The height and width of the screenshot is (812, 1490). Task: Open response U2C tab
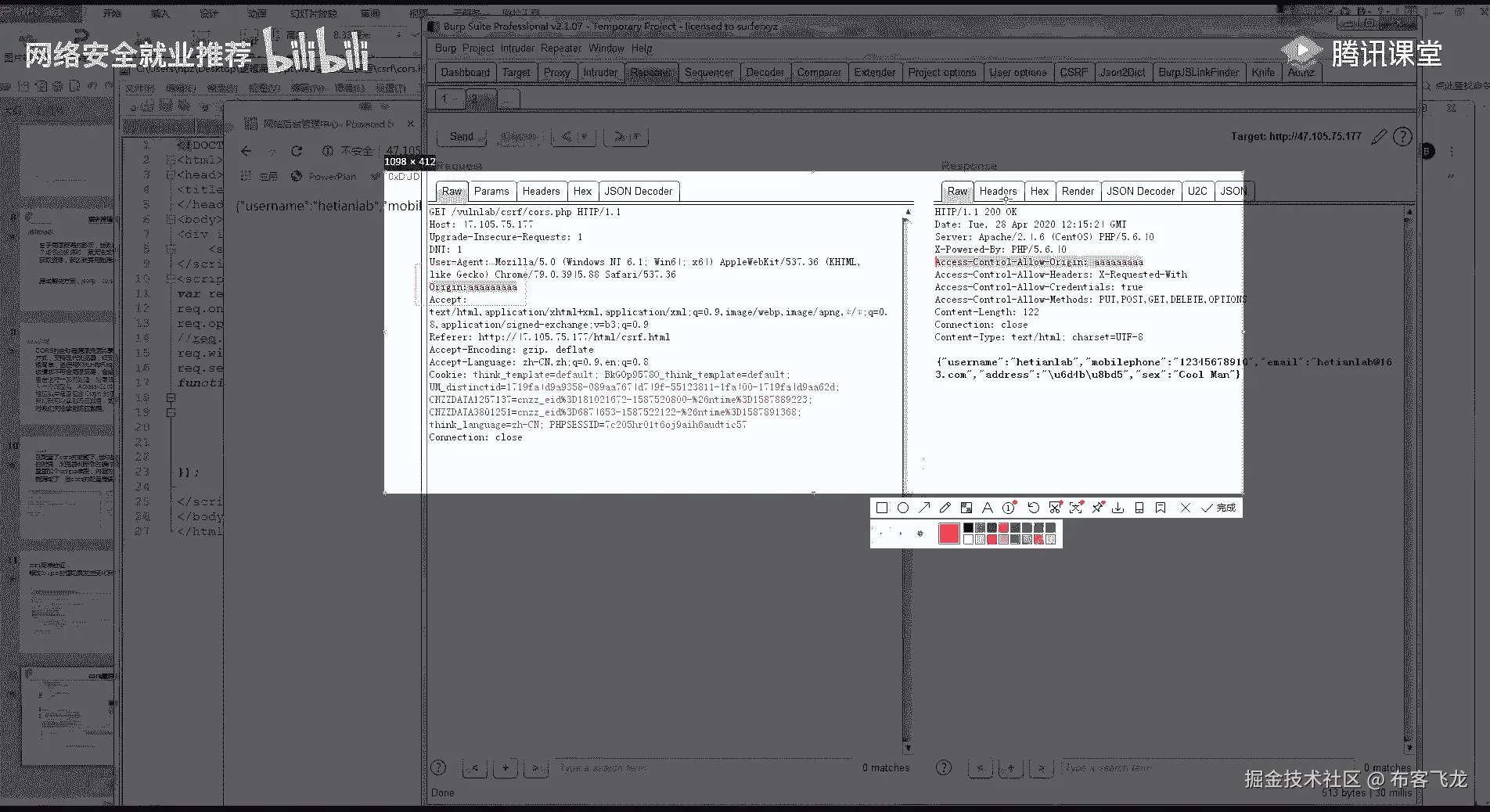click(x=1197, y=191)
